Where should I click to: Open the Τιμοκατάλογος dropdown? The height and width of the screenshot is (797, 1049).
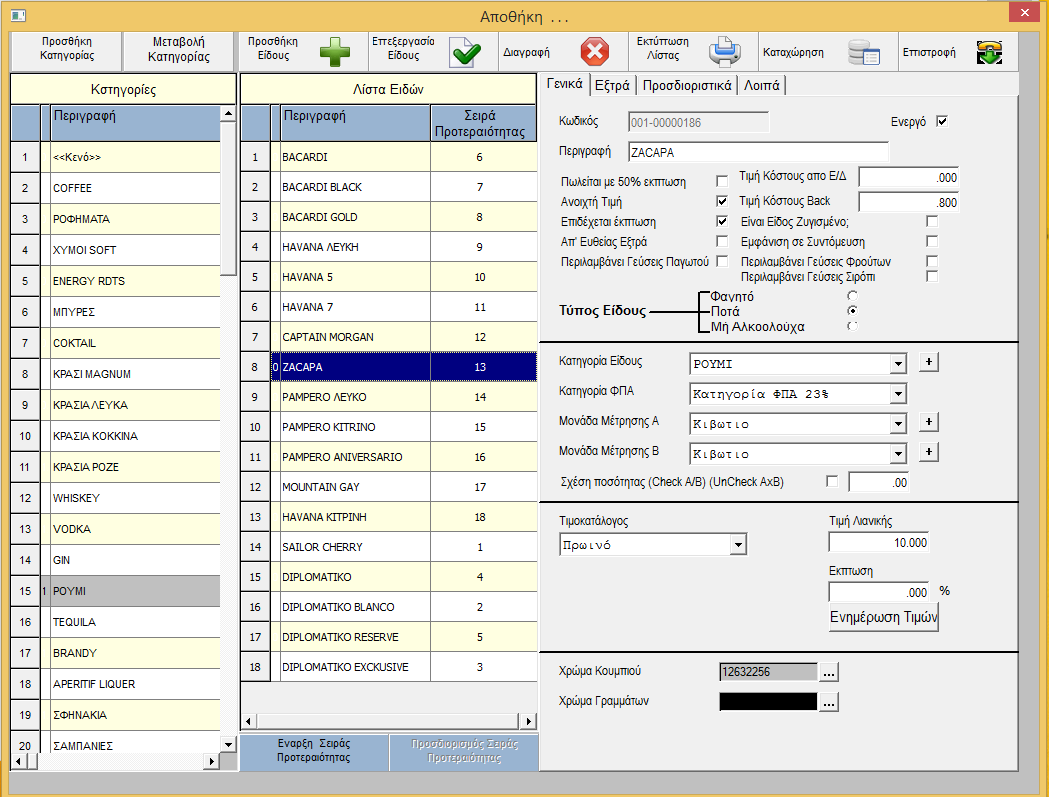[x=738, y=545]
